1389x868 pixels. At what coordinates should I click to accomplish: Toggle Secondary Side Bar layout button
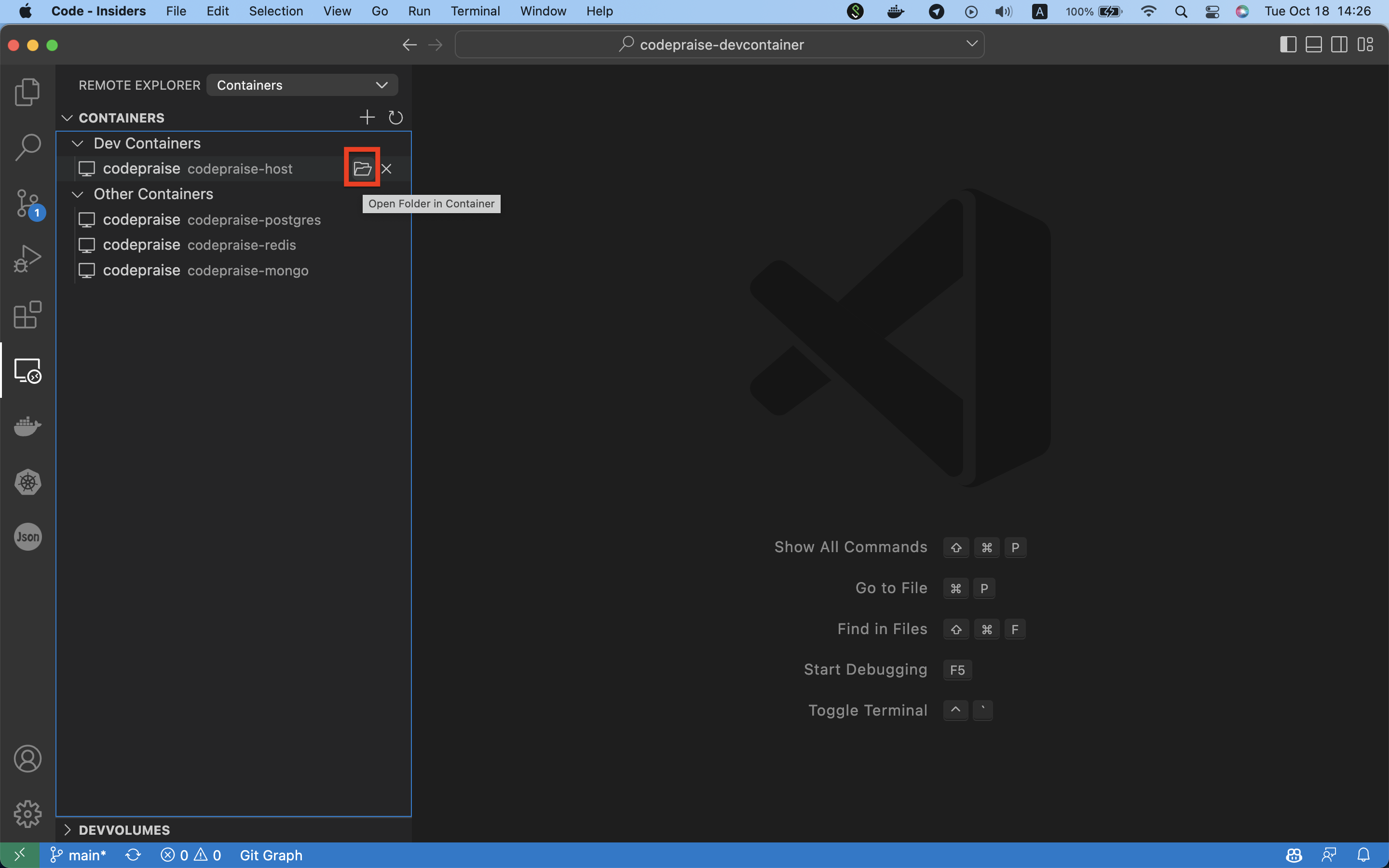coord(1339,45)
